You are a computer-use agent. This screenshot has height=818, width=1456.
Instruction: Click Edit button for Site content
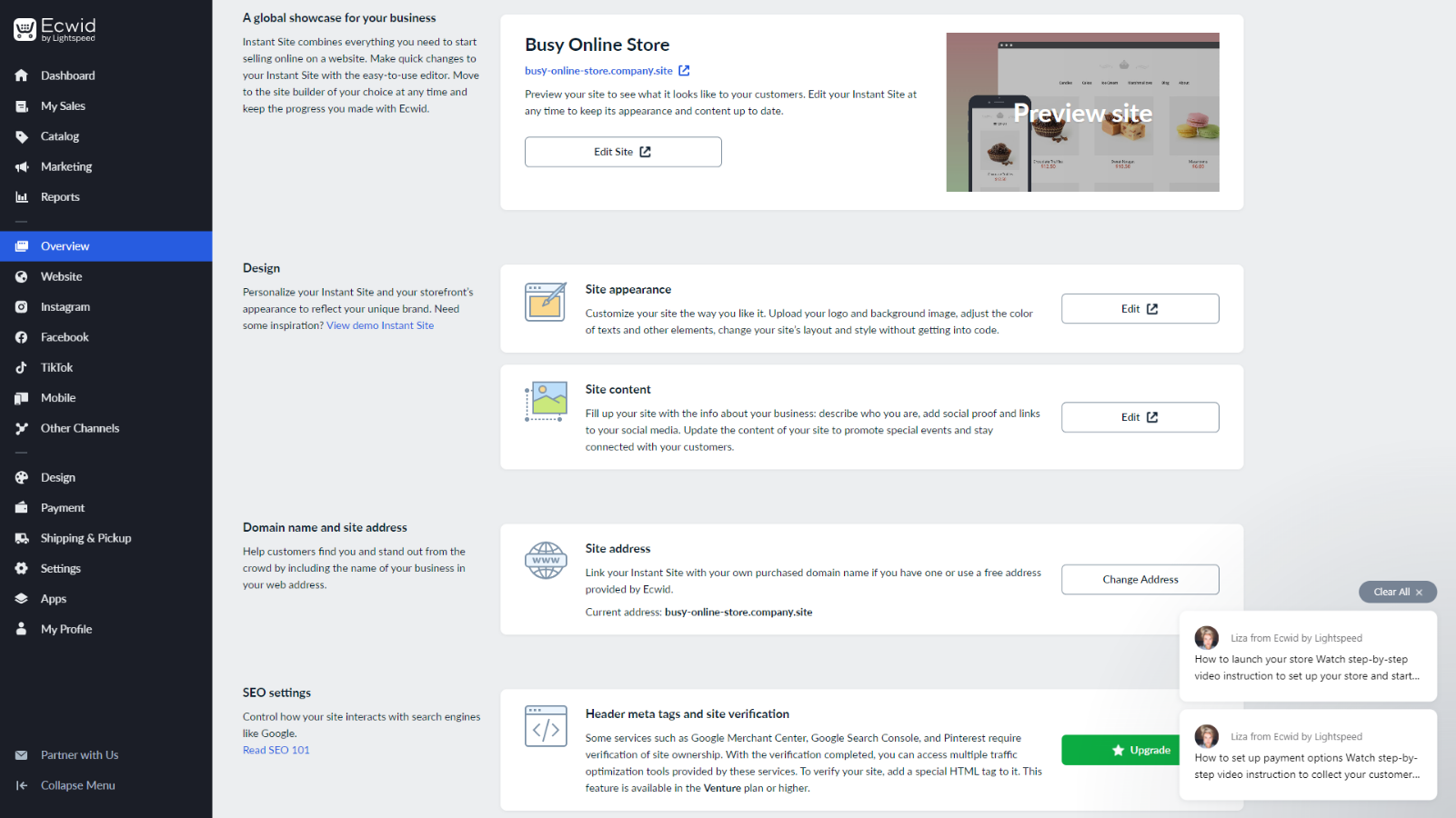tap(1140, 417)
